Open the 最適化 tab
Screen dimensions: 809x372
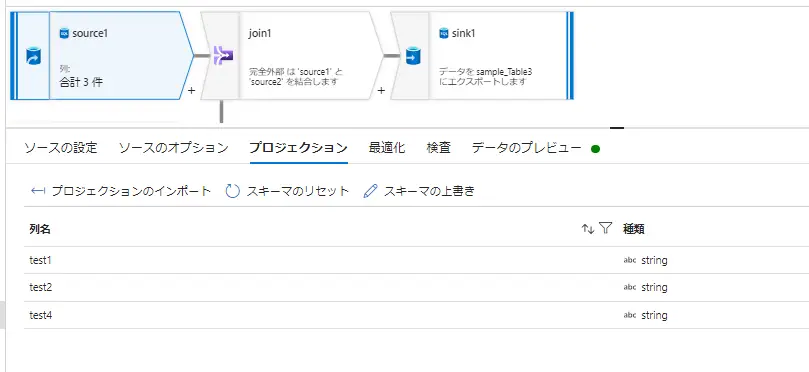pyautogui.click(x=387, y=148)
